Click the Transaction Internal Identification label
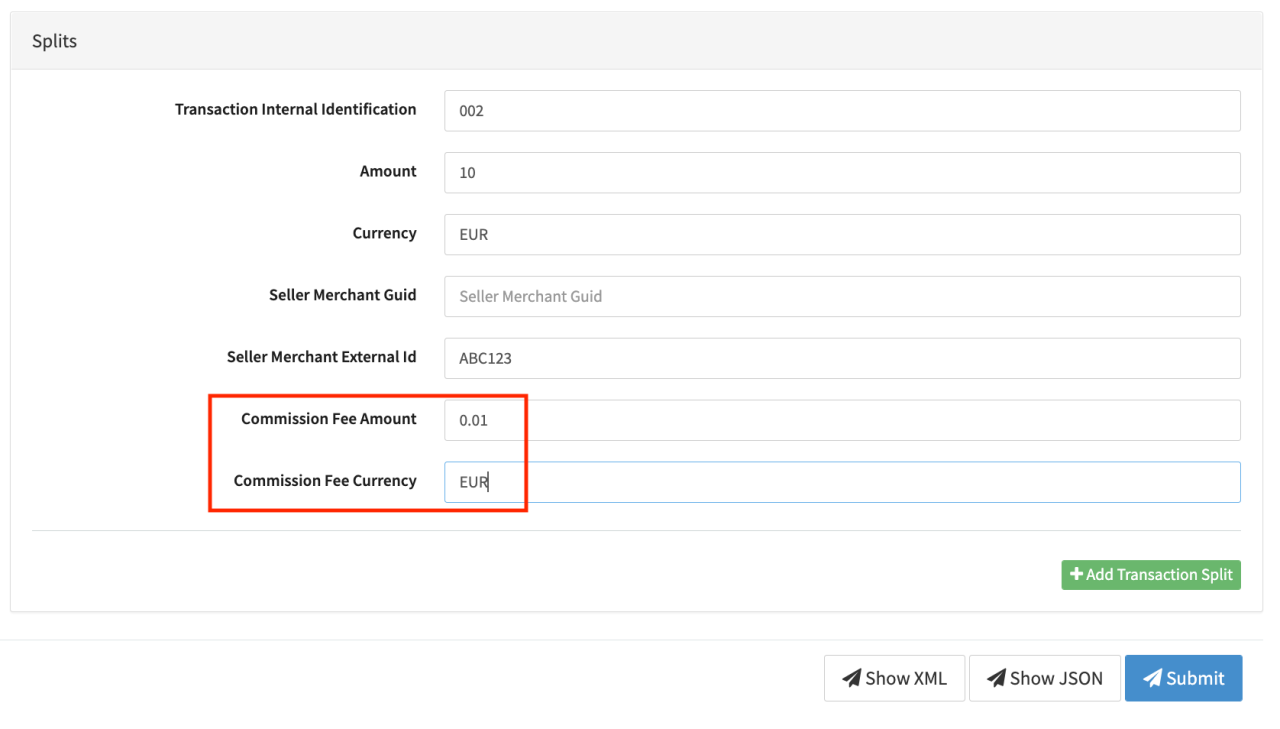 (x=295, y=110)
